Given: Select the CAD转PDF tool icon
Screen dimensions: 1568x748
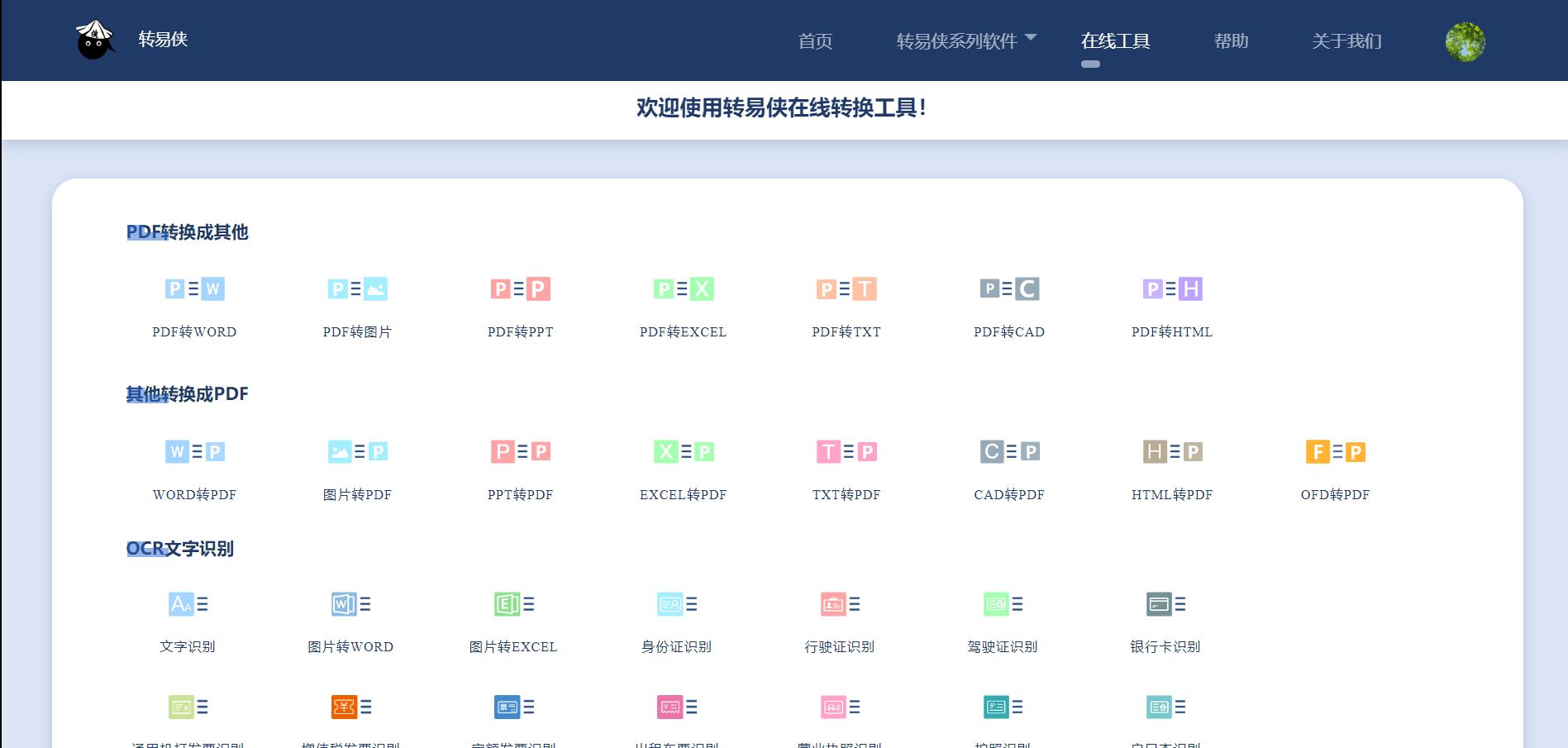Looking at the screenshot, I should [1009, 452].
